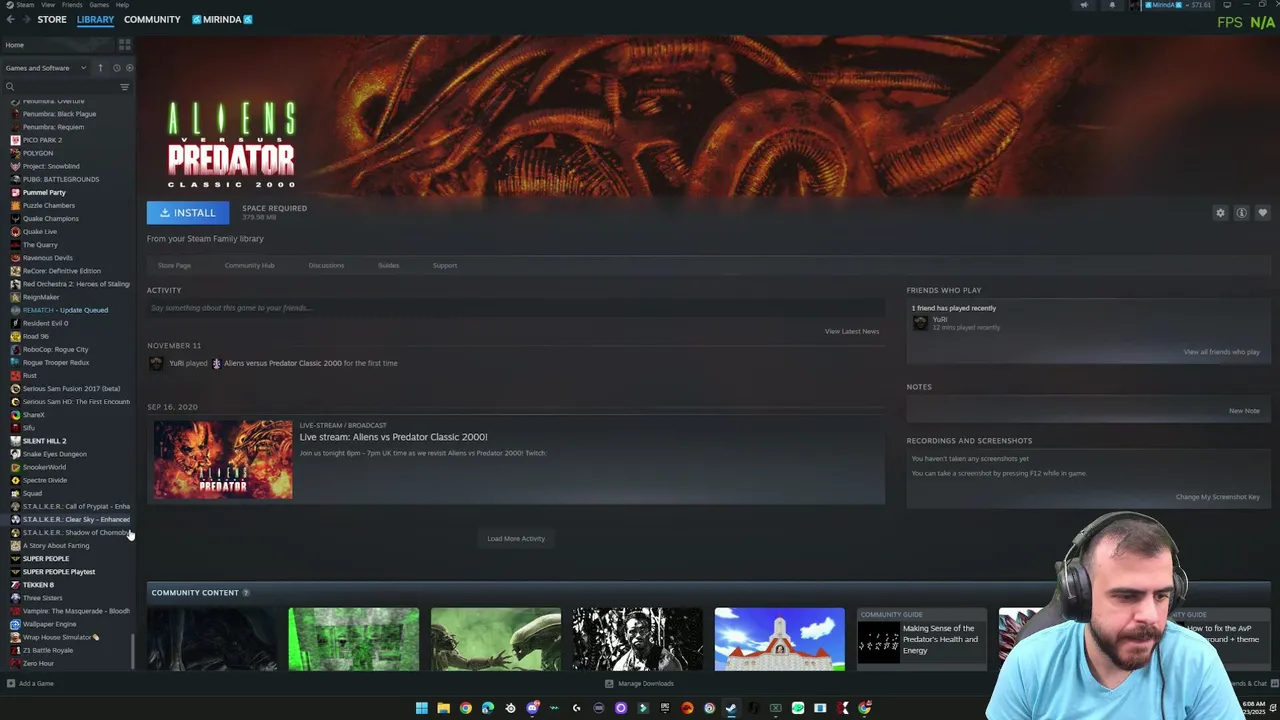
Task: Open Manage Downloads at the bottom
Action: pyautogui.click(x=639, y=684)
